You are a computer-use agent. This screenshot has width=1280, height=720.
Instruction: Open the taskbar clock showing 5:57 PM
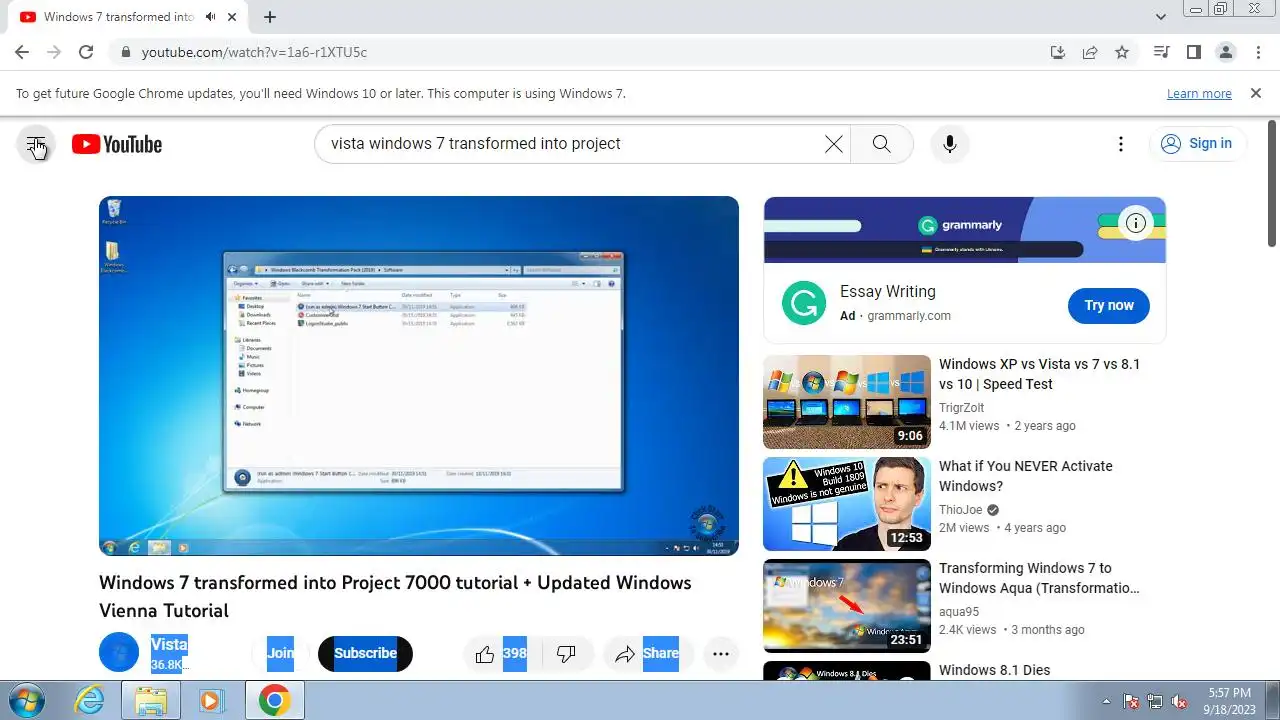(1229, 700)
